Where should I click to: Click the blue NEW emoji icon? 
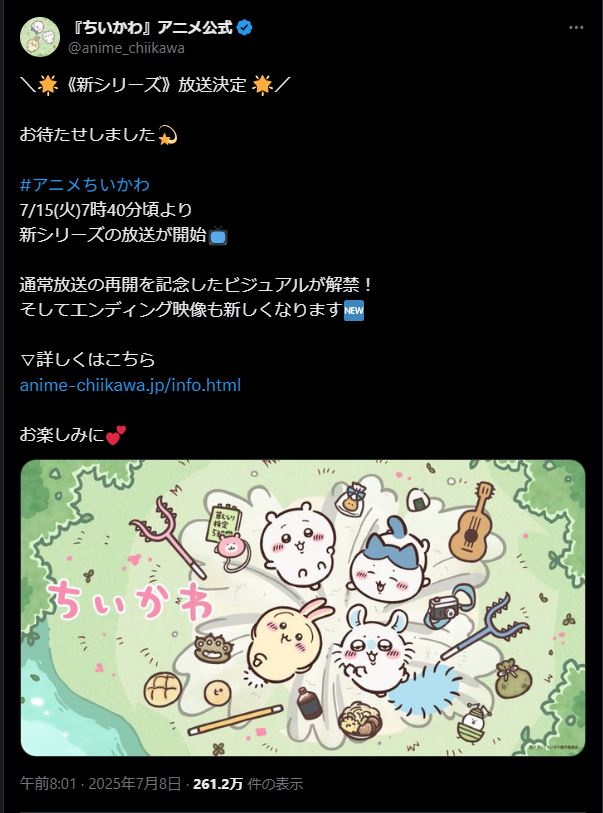[354, 311]
